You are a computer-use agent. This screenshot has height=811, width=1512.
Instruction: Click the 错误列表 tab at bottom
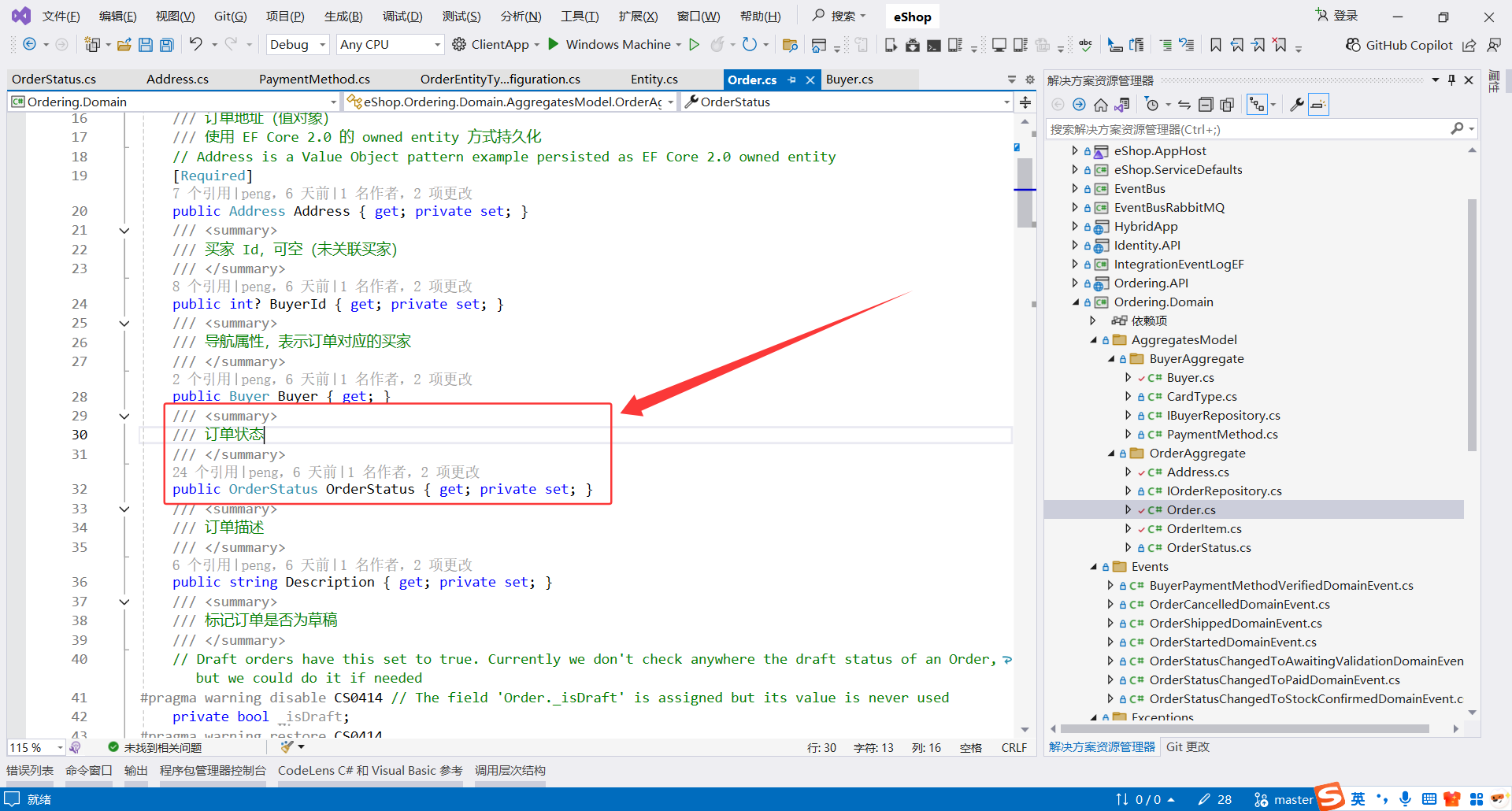coord(30,771)
